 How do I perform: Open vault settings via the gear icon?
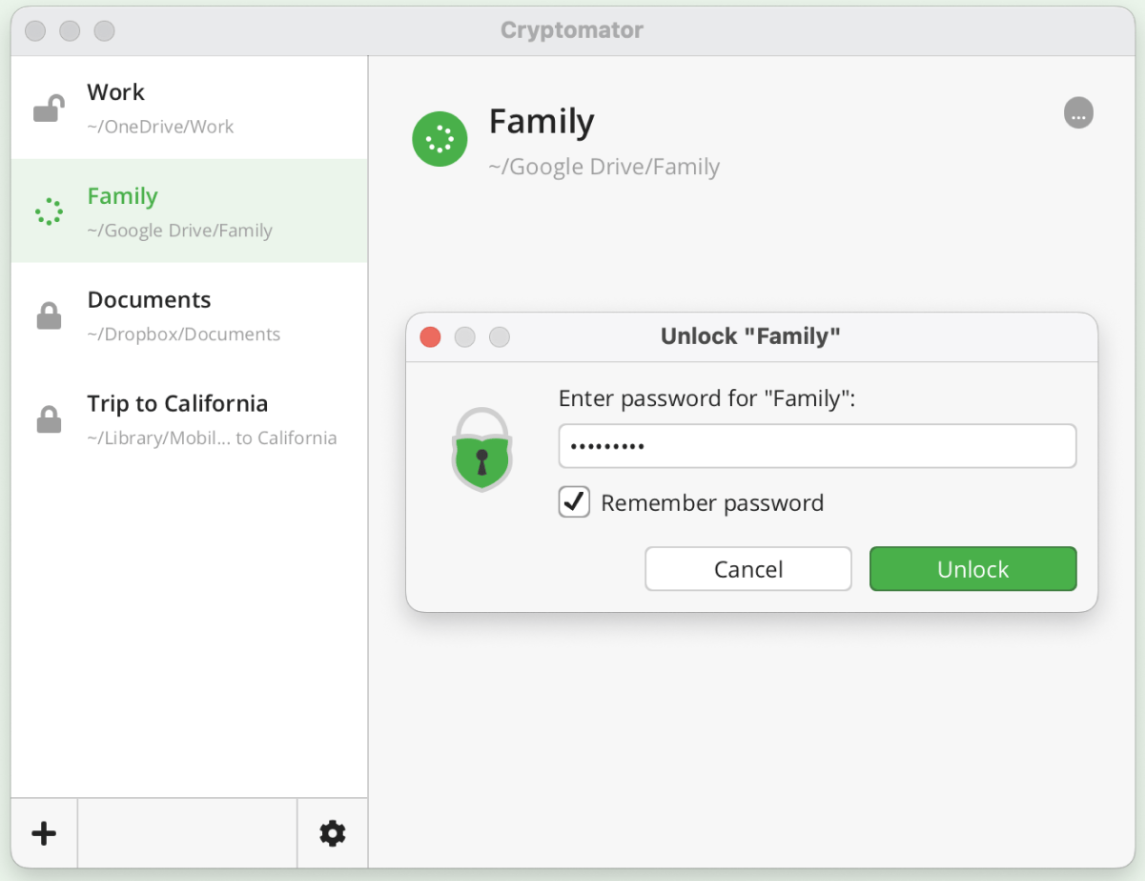click(332, 833)
